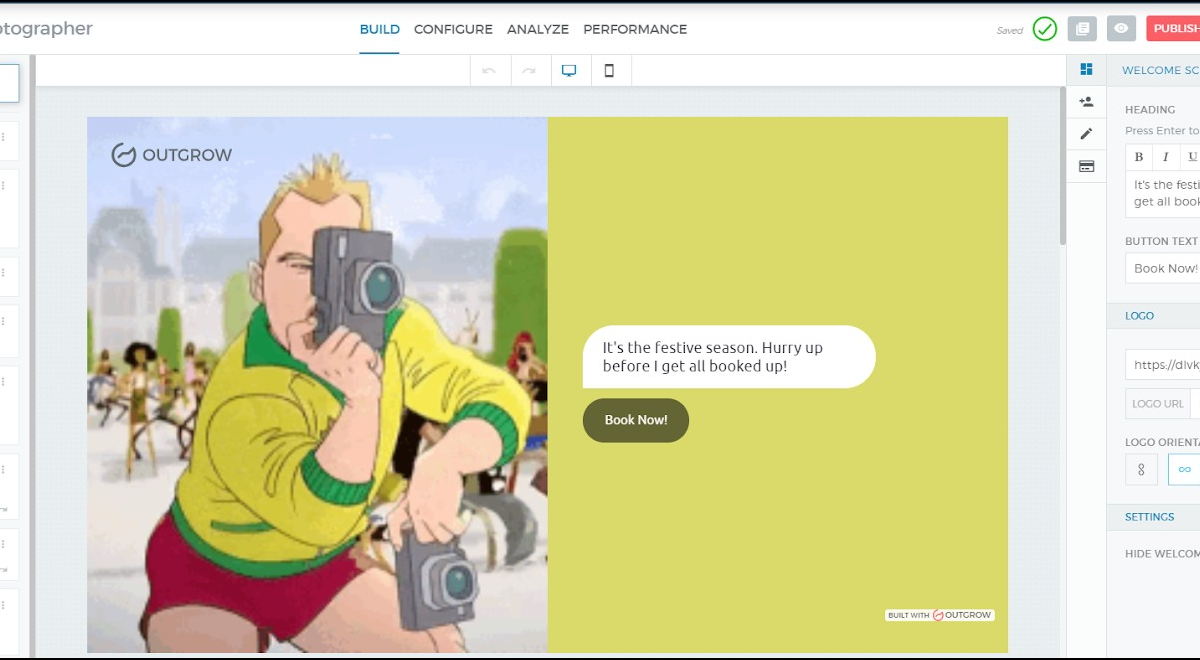
Task: Apply bold formatting to heading
Action: click(1139, 157)
